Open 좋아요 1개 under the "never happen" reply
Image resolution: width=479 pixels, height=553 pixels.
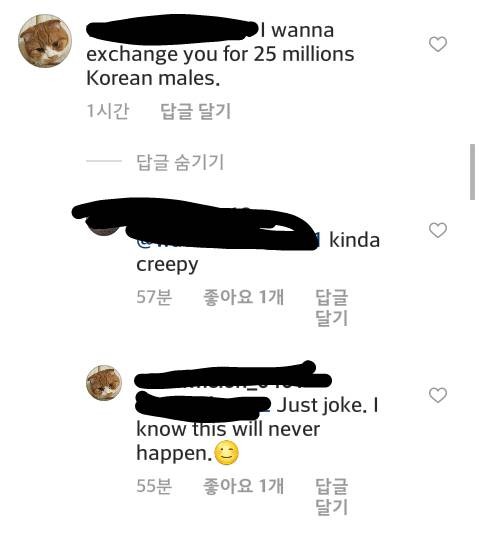243,486
